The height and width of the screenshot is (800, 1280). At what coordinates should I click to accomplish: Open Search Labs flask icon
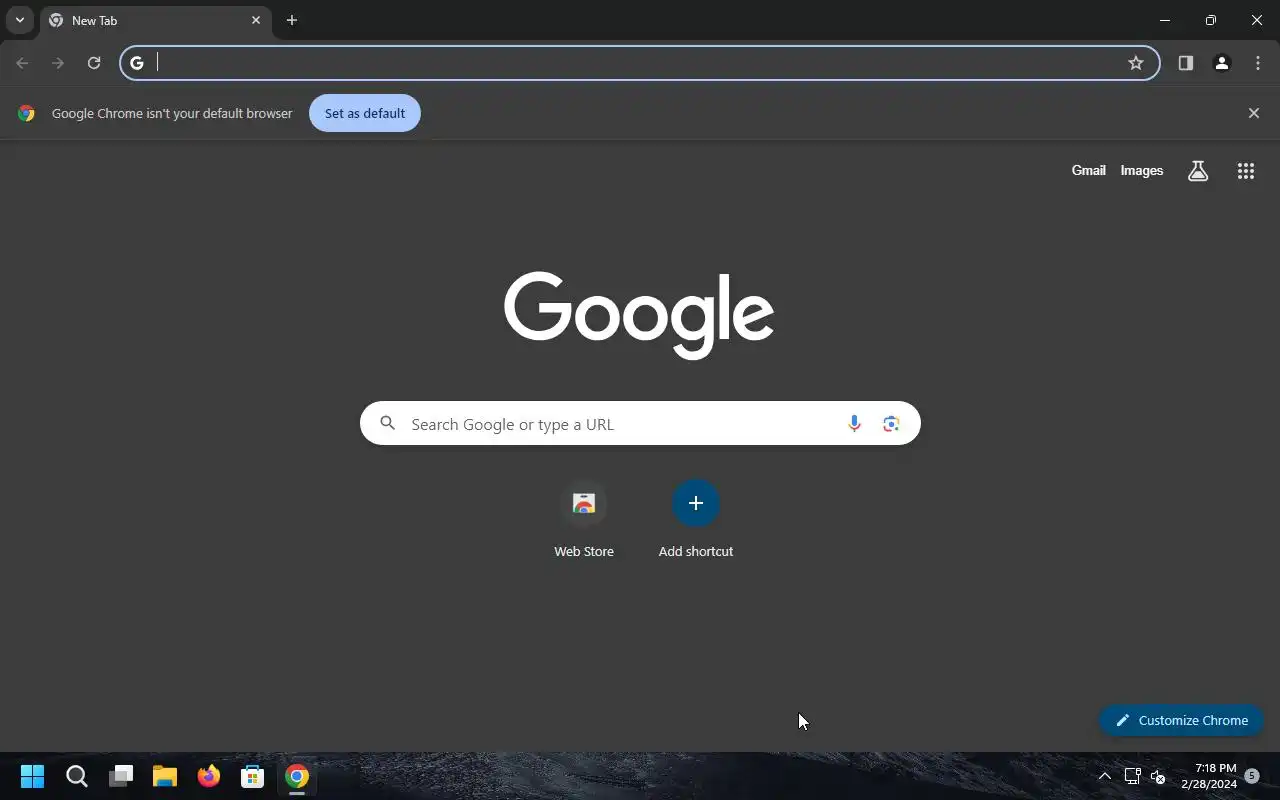tap(1198, 171)
